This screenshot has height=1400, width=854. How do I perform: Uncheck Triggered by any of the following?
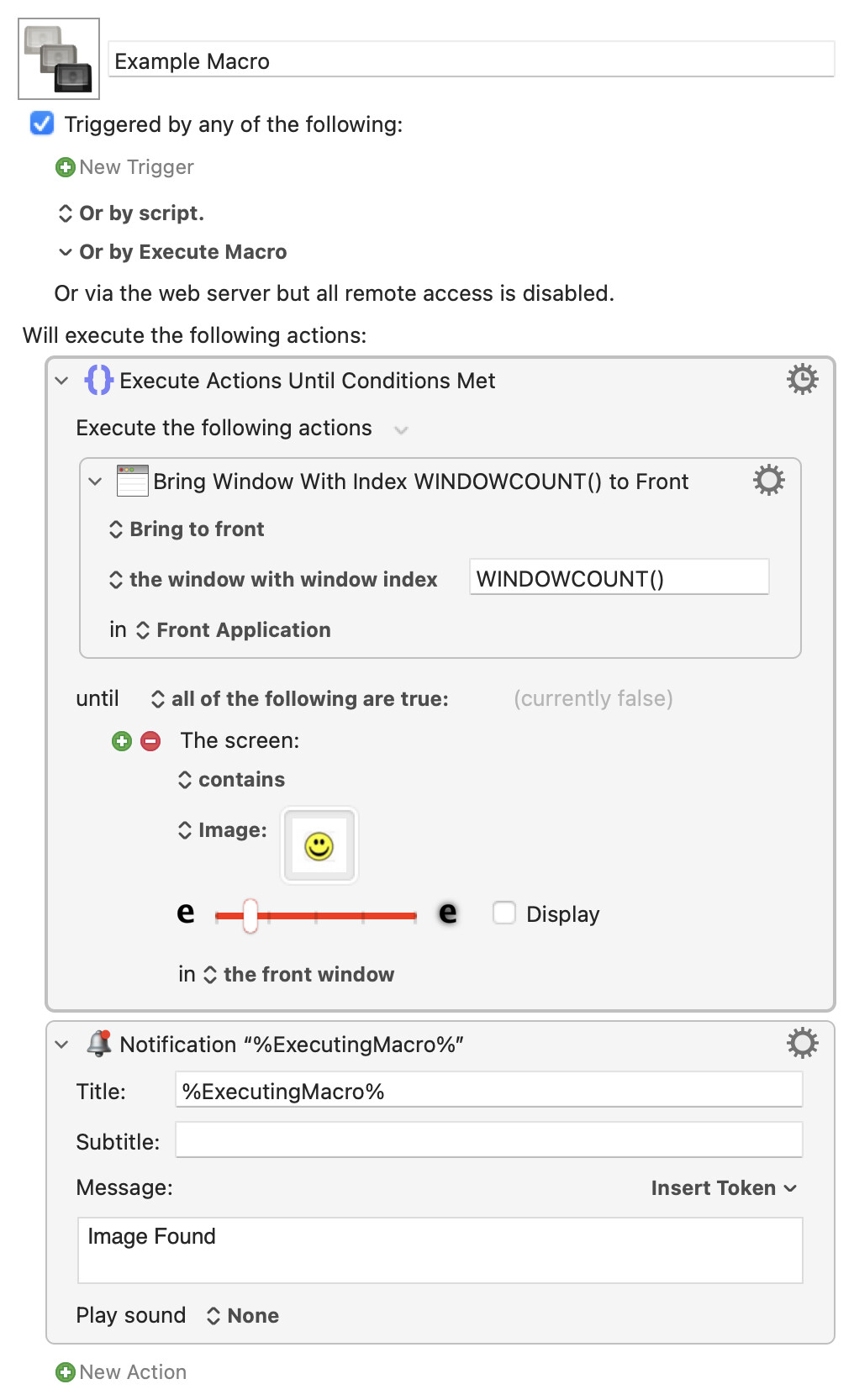click(41, 124)
